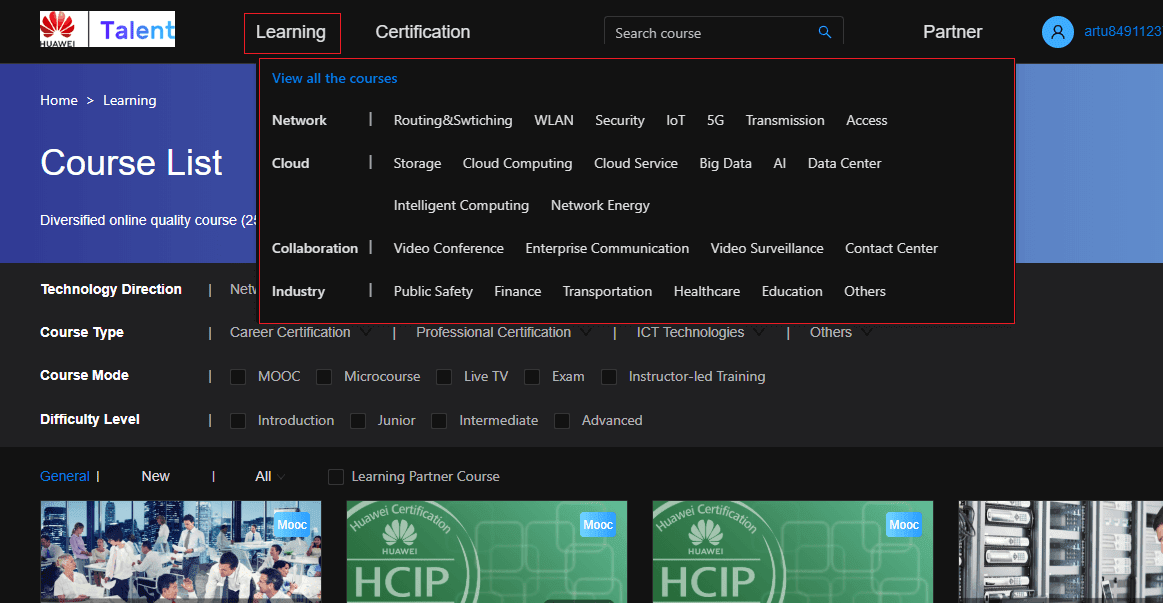The width and height of the screenshot is (1163, 603).
Task: Tick the Advanced difficulty checkbox
Action: [562, 421]
